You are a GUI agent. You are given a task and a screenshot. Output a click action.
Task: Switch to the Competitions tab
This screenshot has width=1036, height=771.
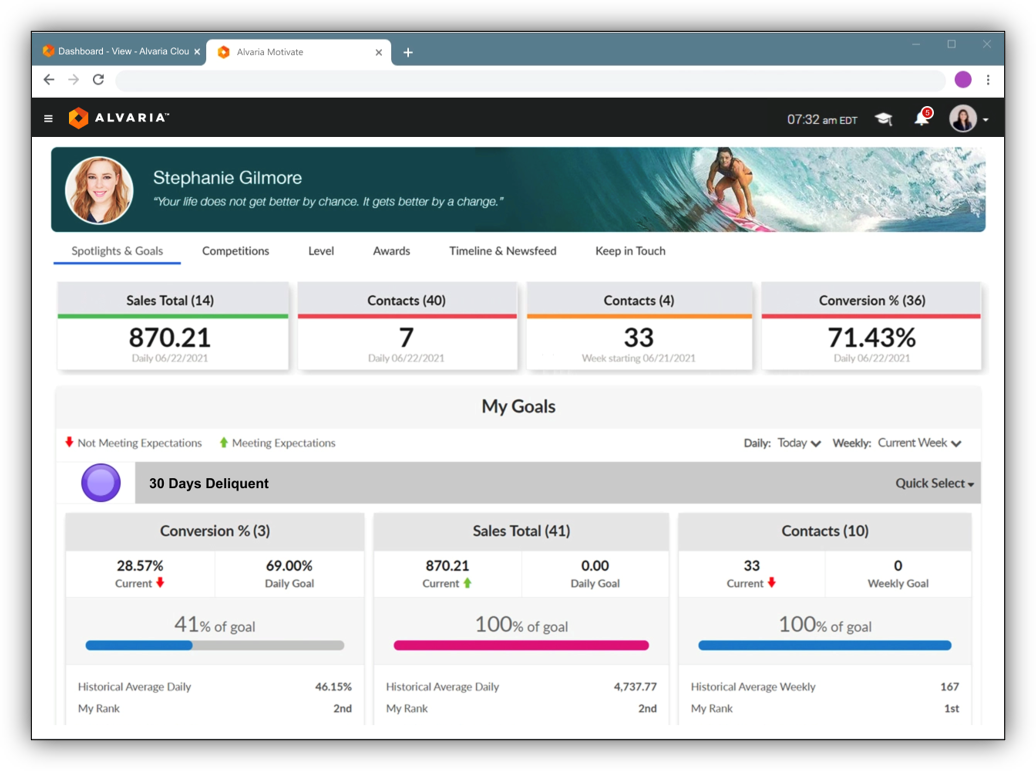235,251
